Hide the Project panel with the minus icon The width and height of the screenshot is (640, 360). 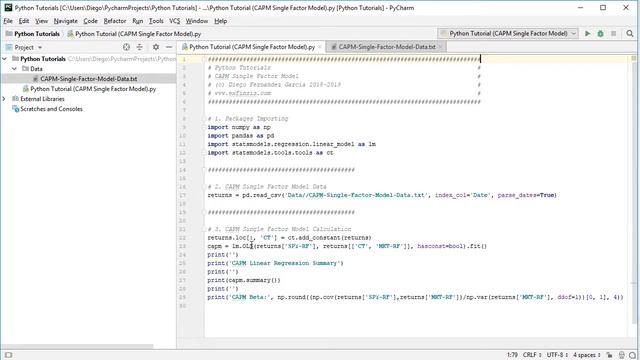(x=169, y=47)
